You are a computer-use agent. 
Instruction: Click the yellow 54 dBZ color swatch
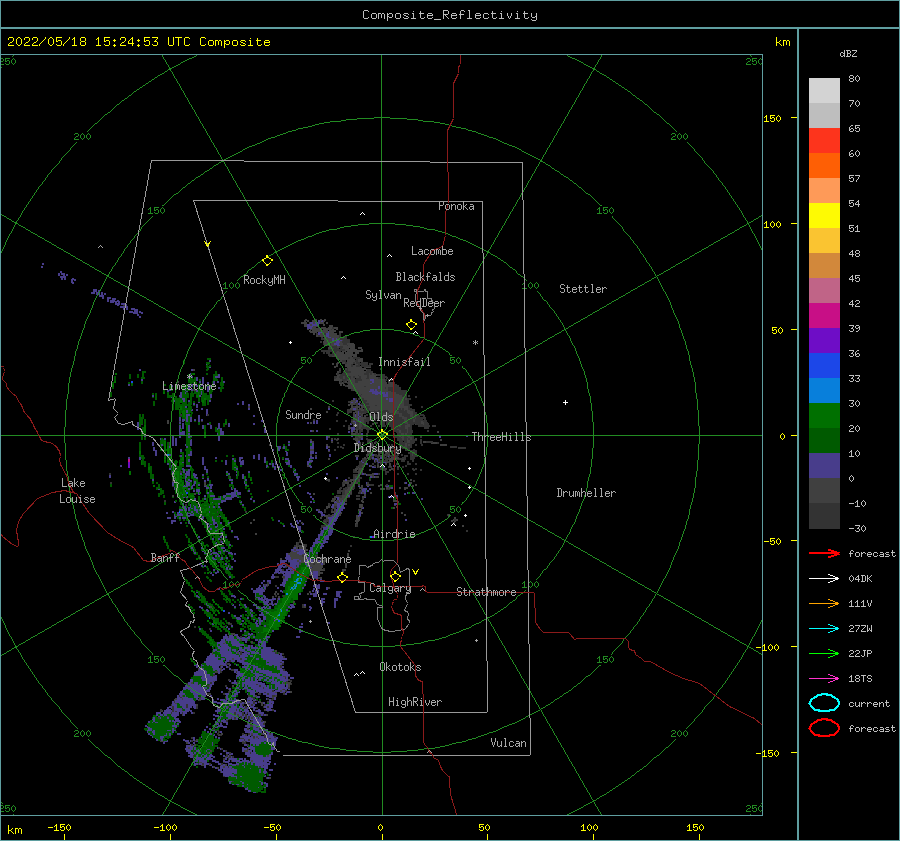(824, 215)
